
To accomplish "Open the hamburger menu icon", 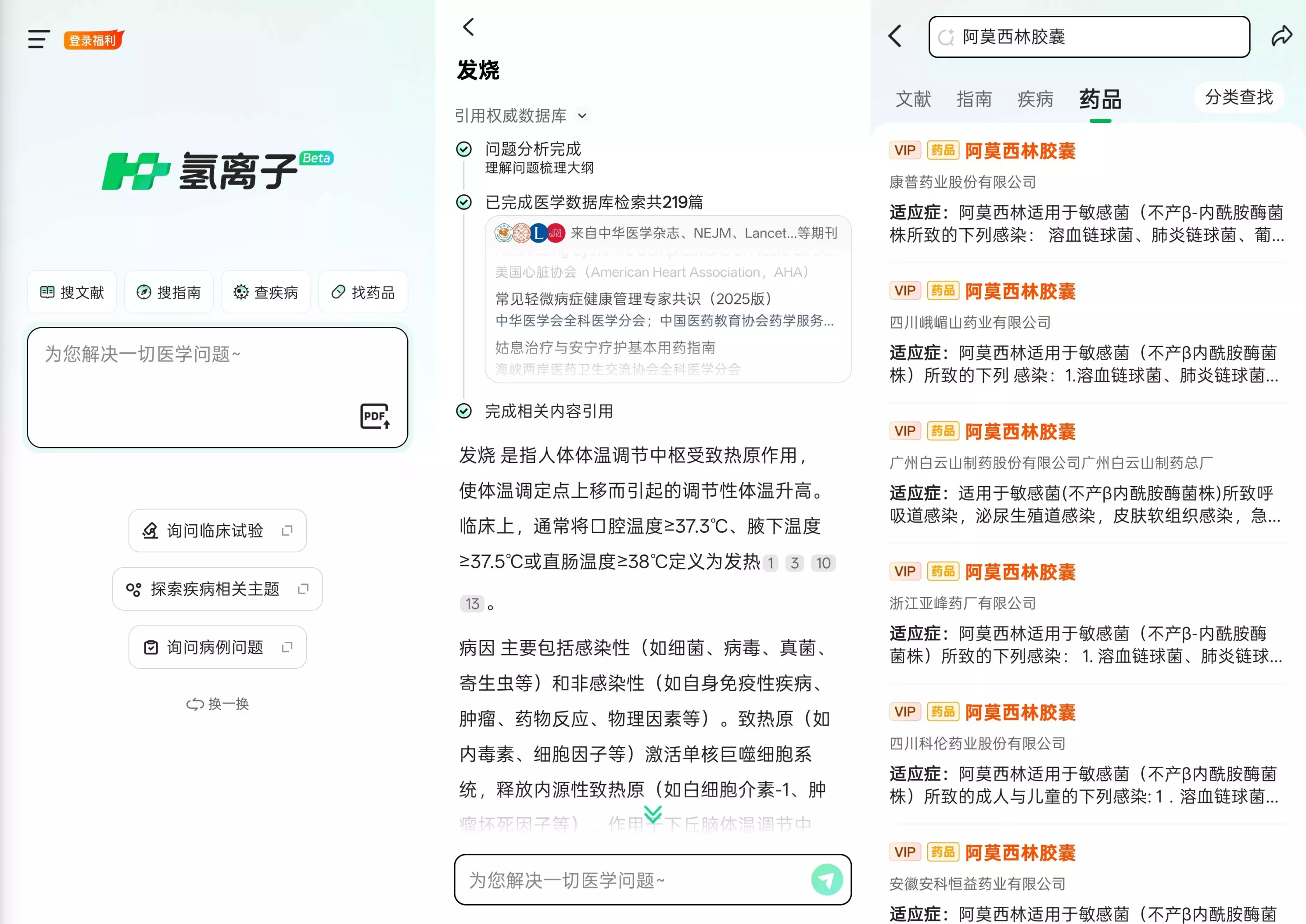I will [39, 39].
